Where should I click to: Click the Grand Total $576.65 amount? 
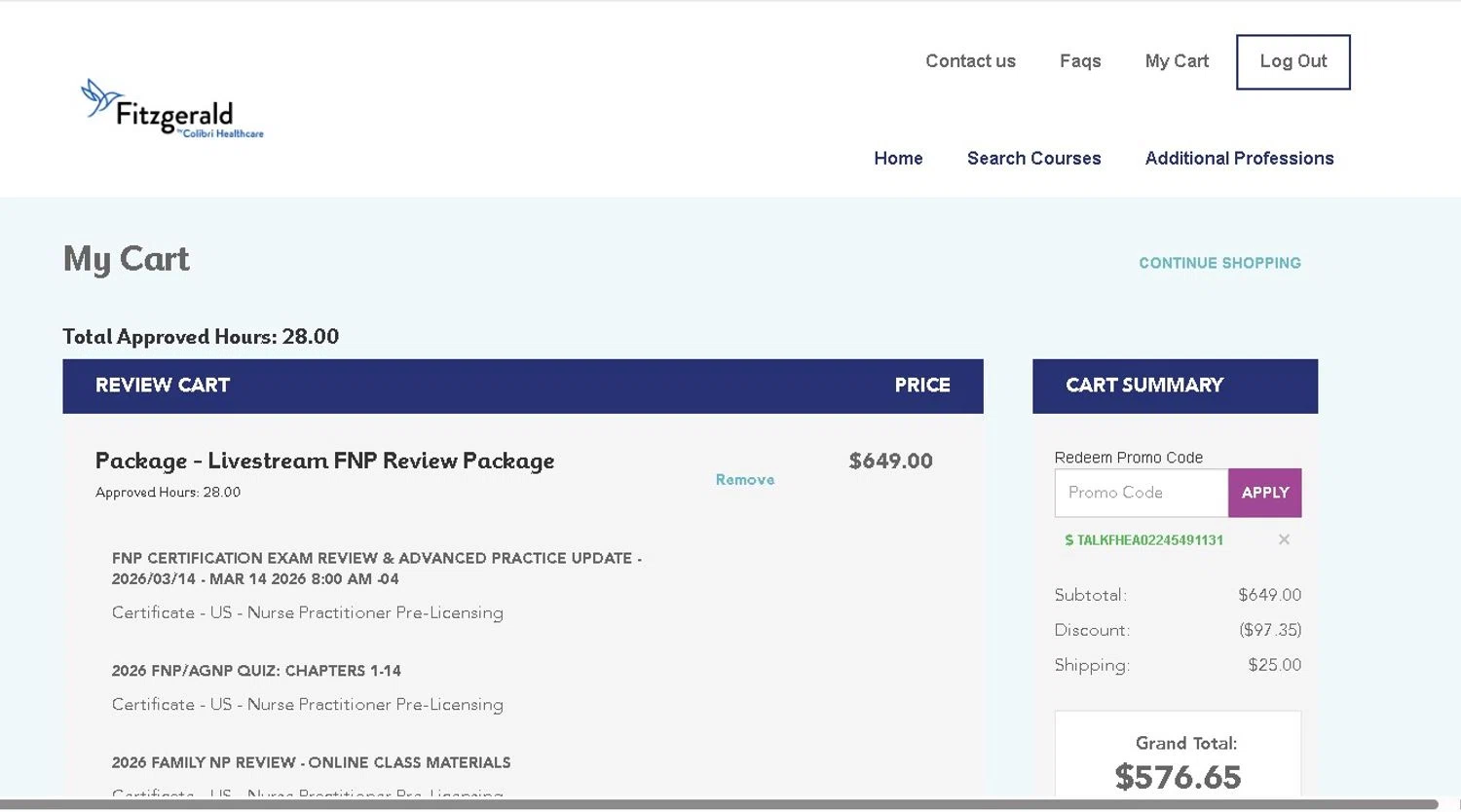1178,777
